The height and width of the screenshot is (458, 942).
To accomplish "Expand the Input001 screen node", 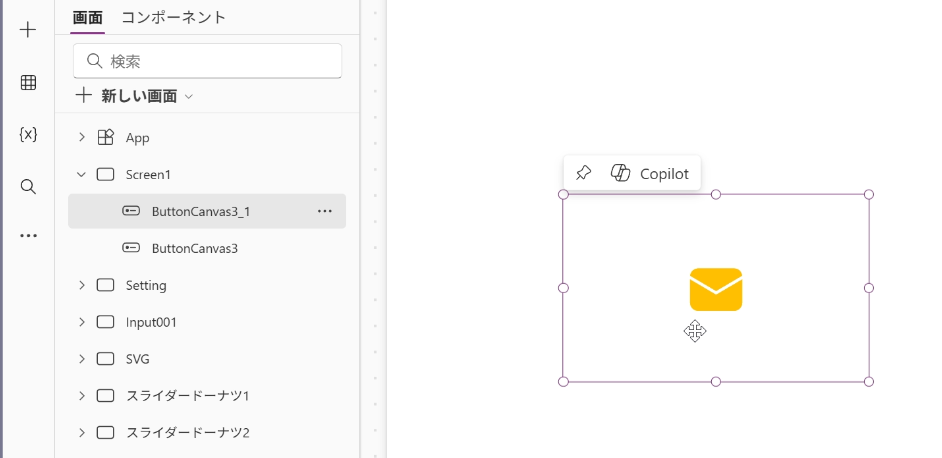I will click(81, 322).
